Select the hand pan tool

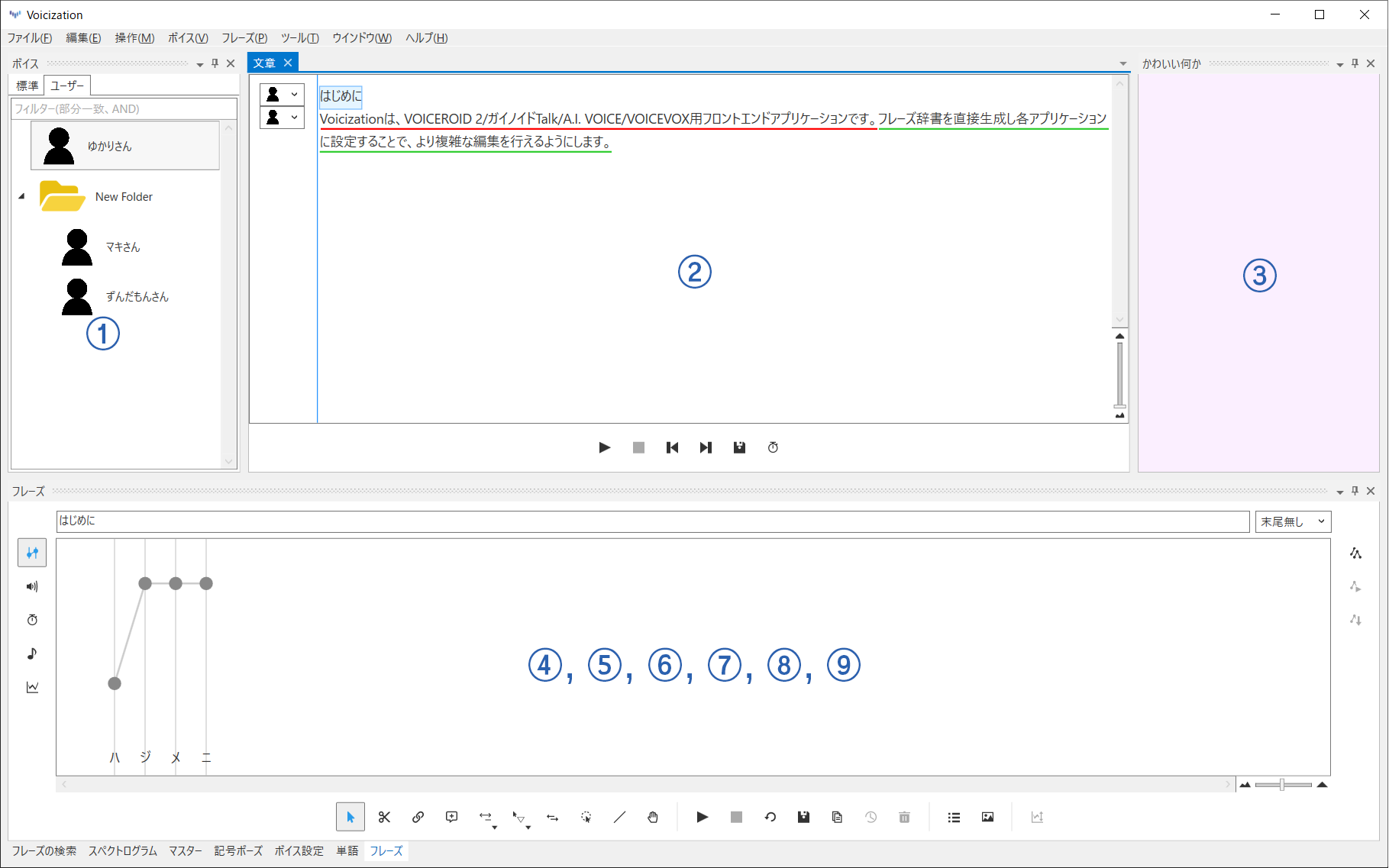coord(653,817)
